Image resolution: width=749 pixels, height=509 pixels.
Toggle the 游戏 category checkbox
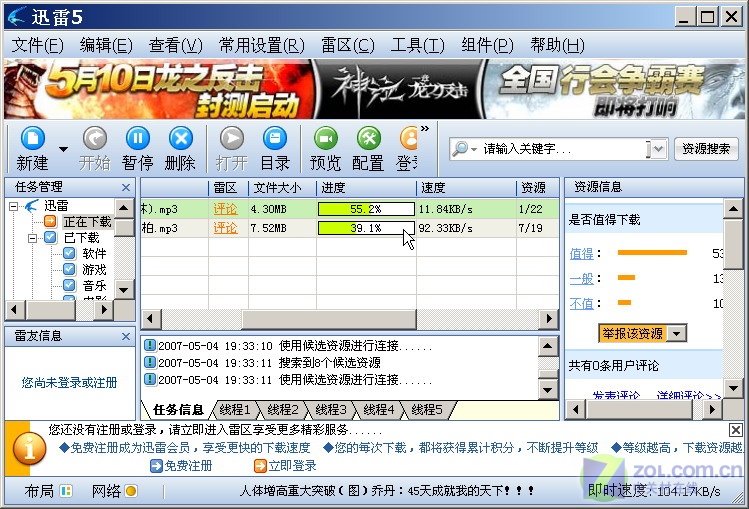(x=69, y=269)
